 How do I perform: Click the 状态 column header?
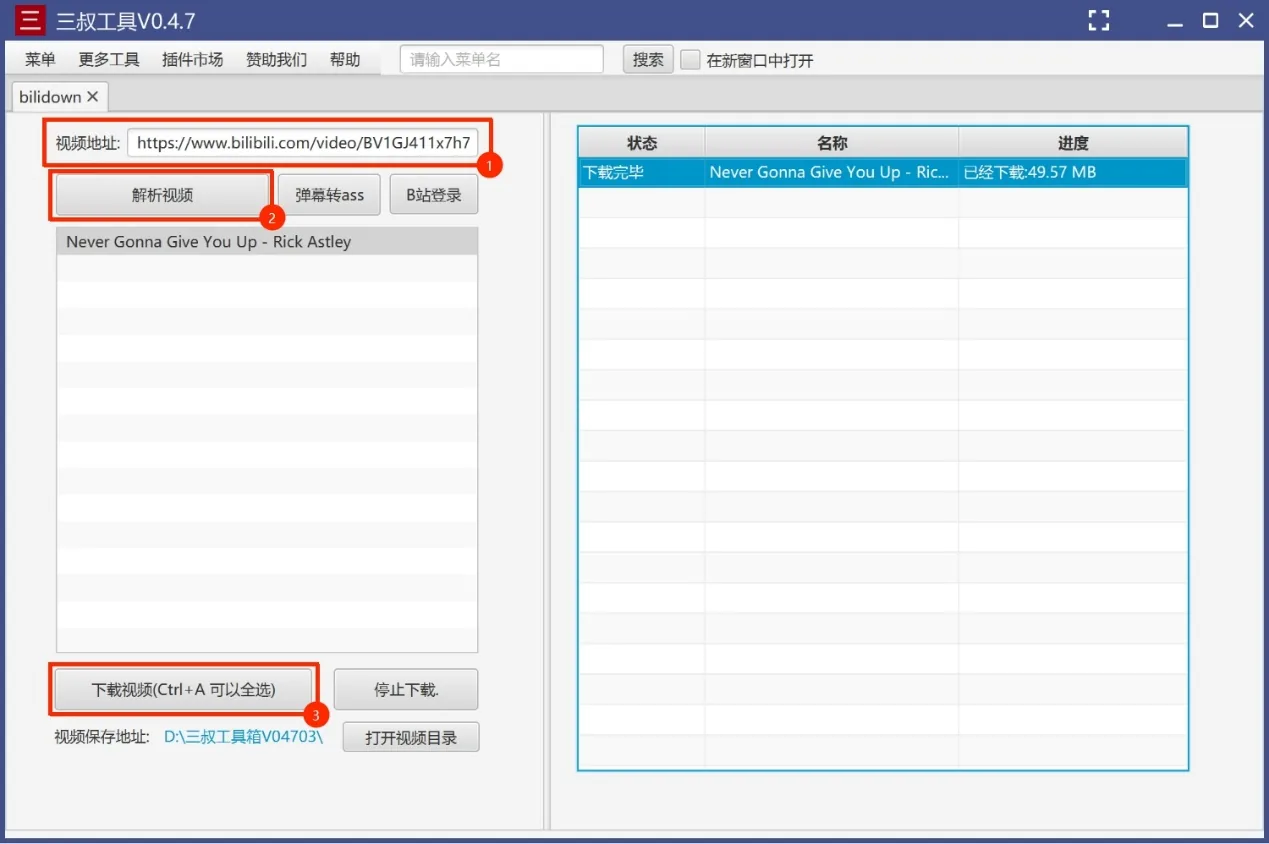point(642,143)
